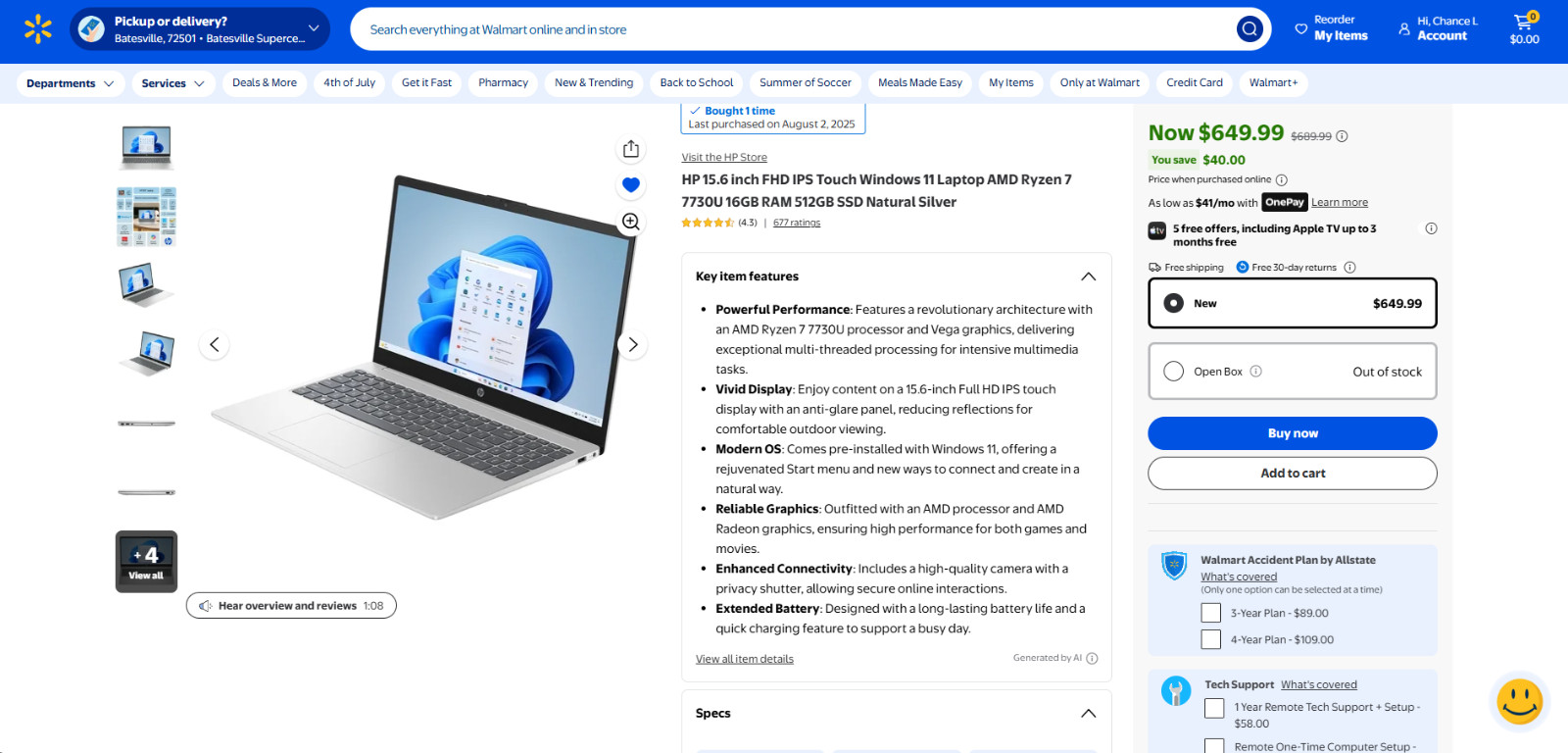The width and height of the screenshot is (1568, 753).
Task: Click the zoom image magnifier icon
Action: 631,222
